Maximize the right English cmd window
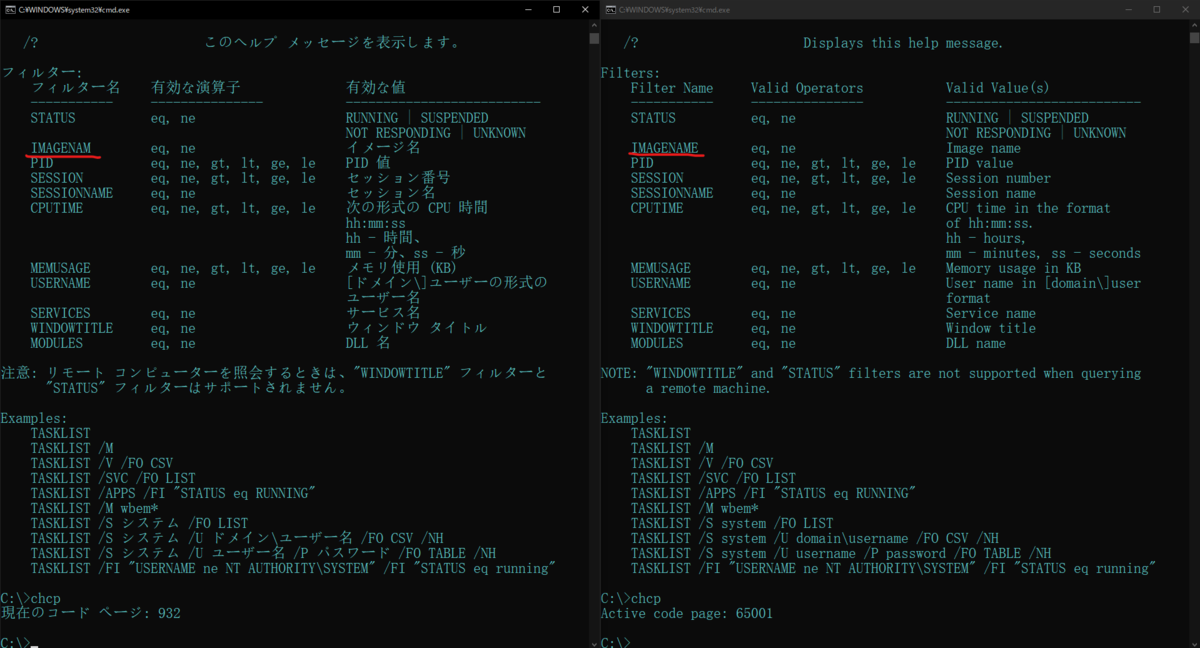Screen dimensions: 1200x648 (x=1156, y=9)
